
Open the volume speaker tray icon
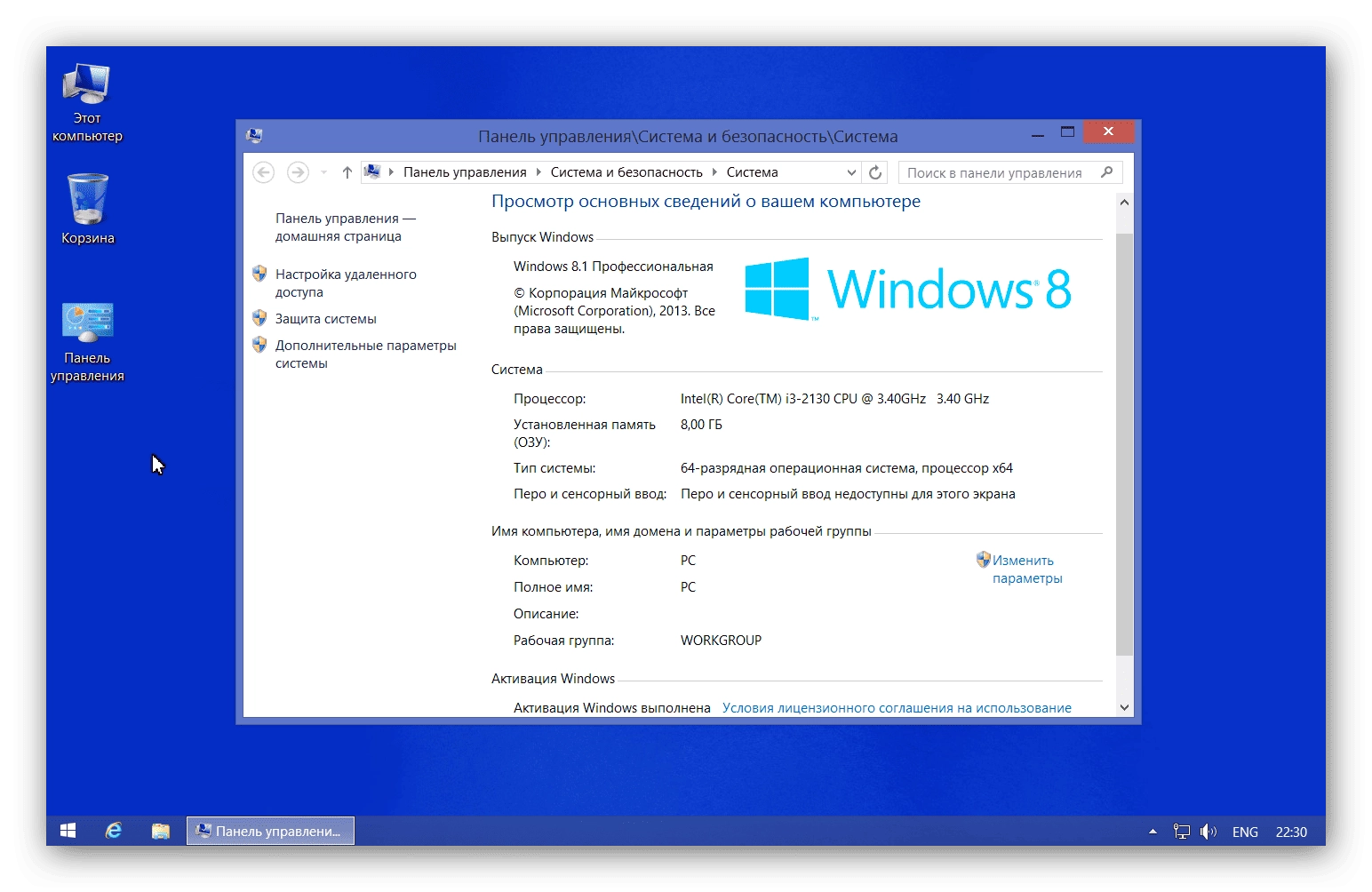pos(1208,832)
